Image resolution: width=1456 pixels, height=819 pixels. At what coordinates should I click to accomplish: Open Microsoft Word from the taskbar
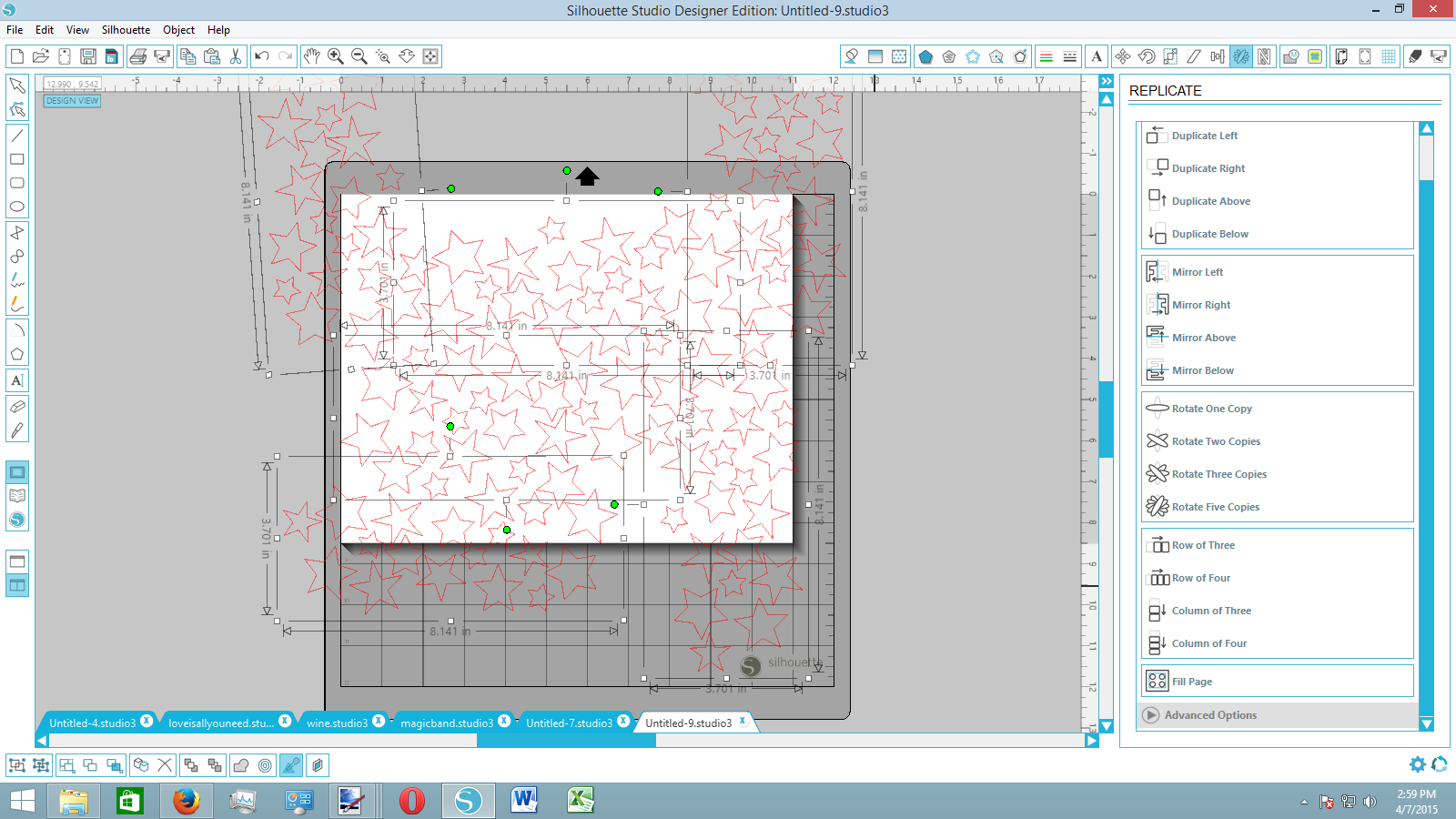pyautogui.click(x=524, y=801)
